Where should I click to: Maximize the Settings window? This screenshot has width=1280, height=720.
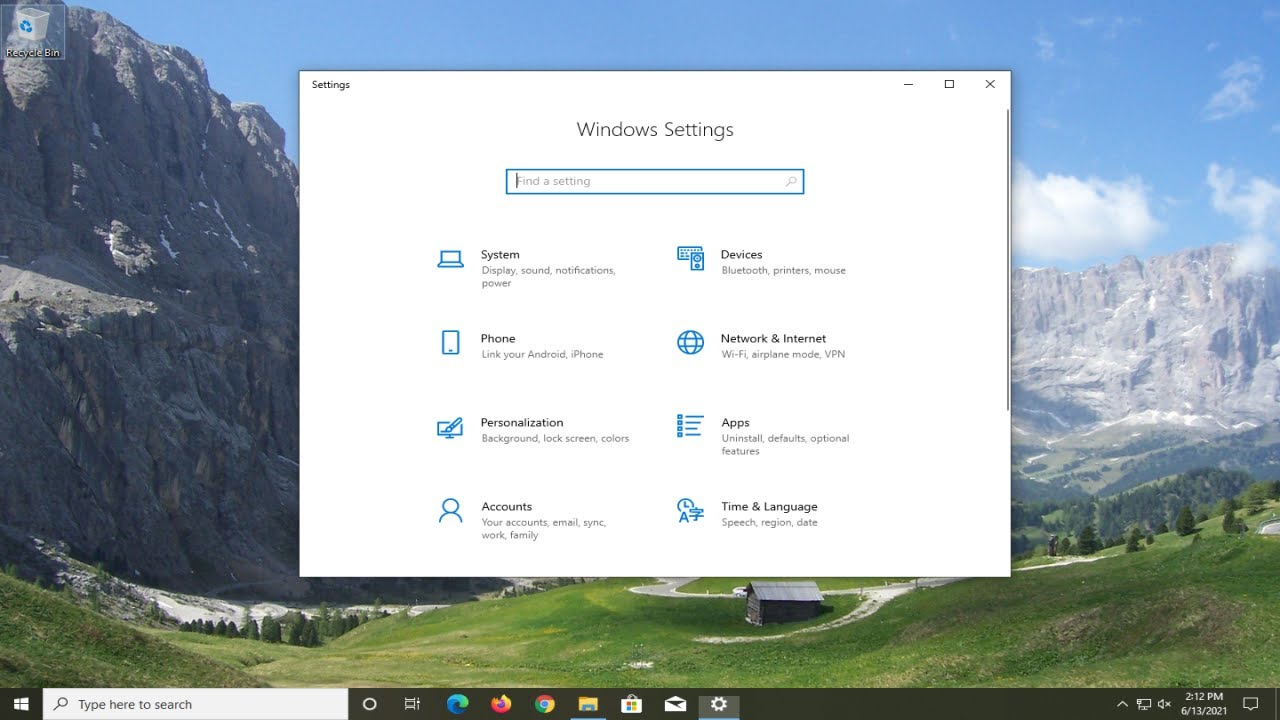pyautogui.click(x=949, y=85)
